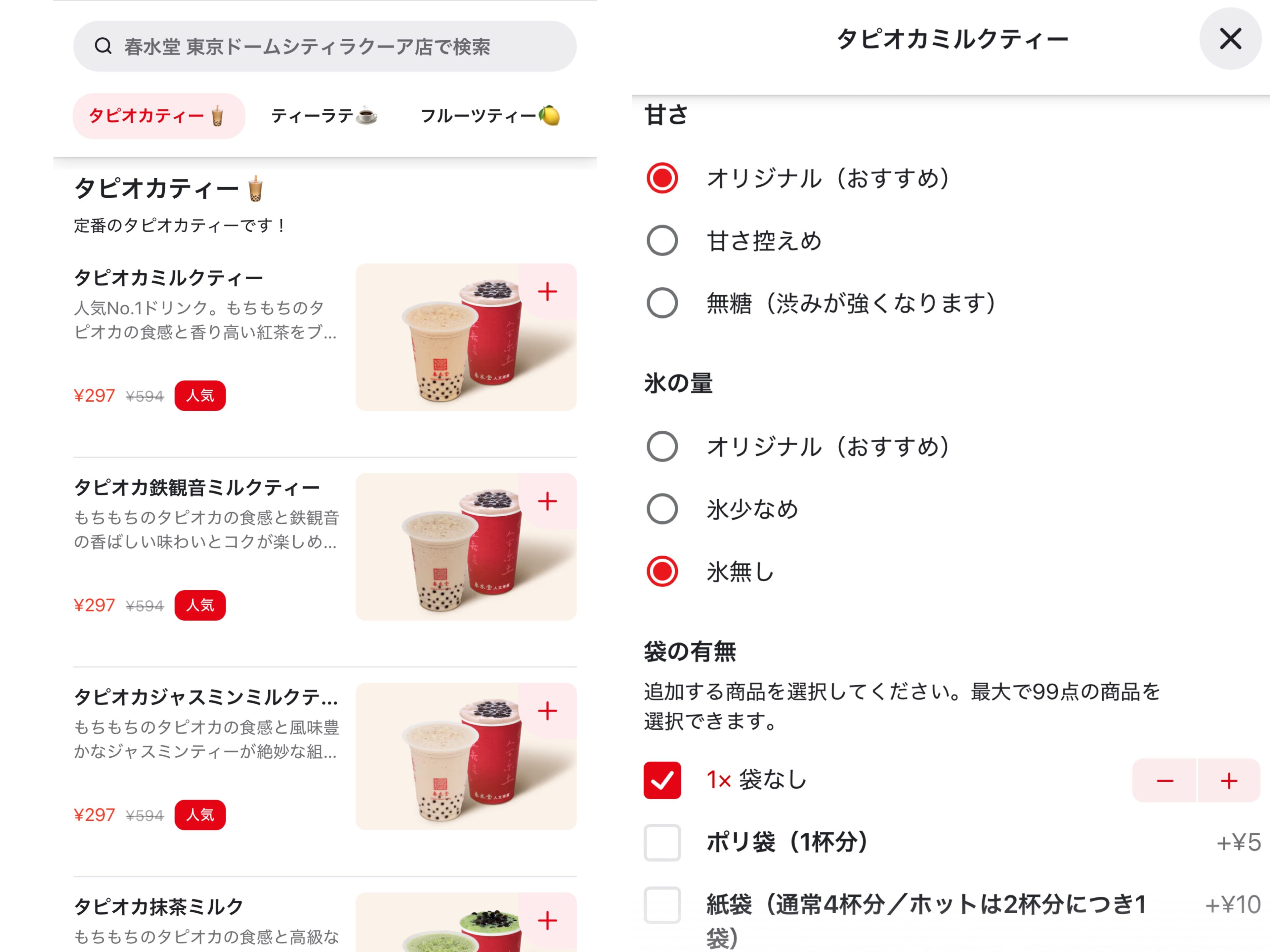
Task: Switch to the ティーラテ category tab
Action: [324, 116]
